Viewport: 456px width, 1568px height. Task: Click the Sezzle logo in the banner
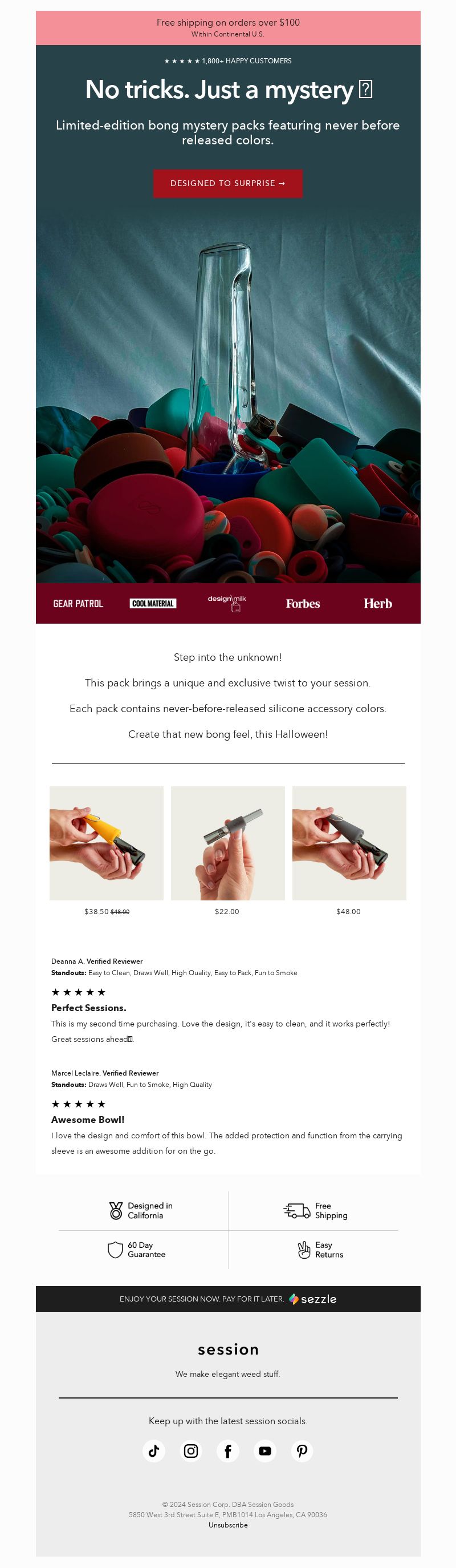pos(312,1299)
